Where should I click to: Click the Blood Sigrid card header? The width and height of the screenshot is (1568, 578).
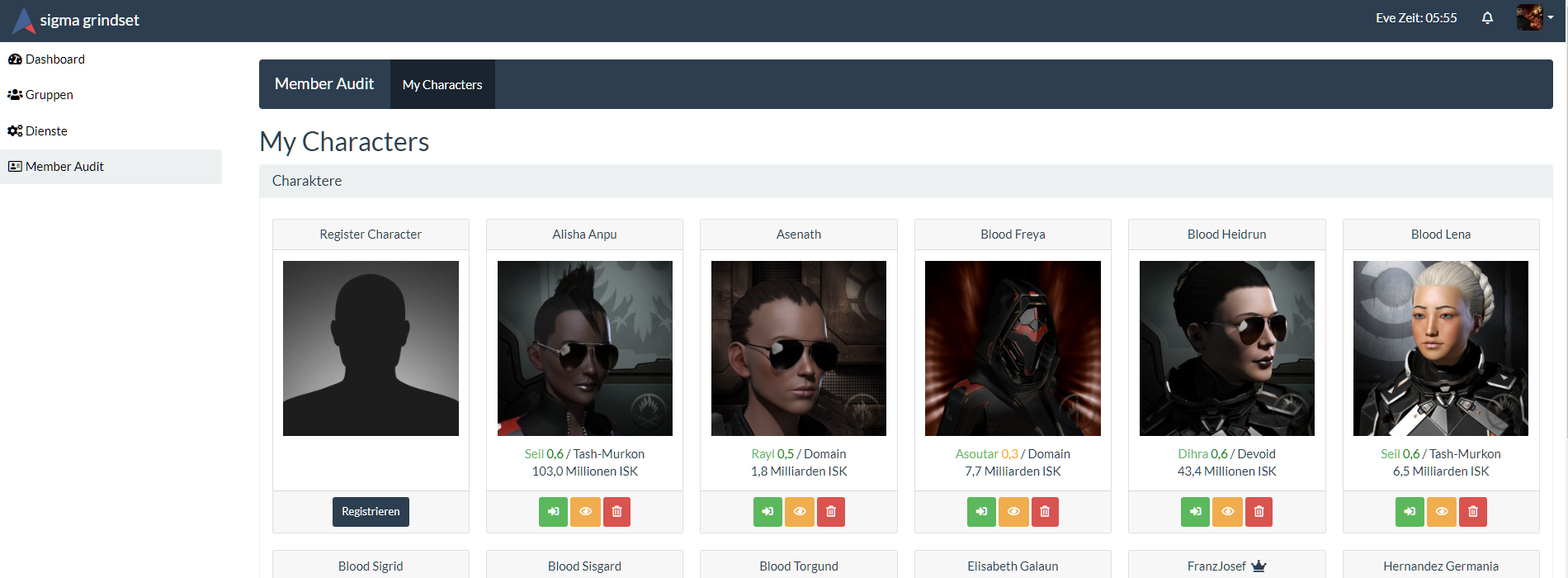pos(371,566)
